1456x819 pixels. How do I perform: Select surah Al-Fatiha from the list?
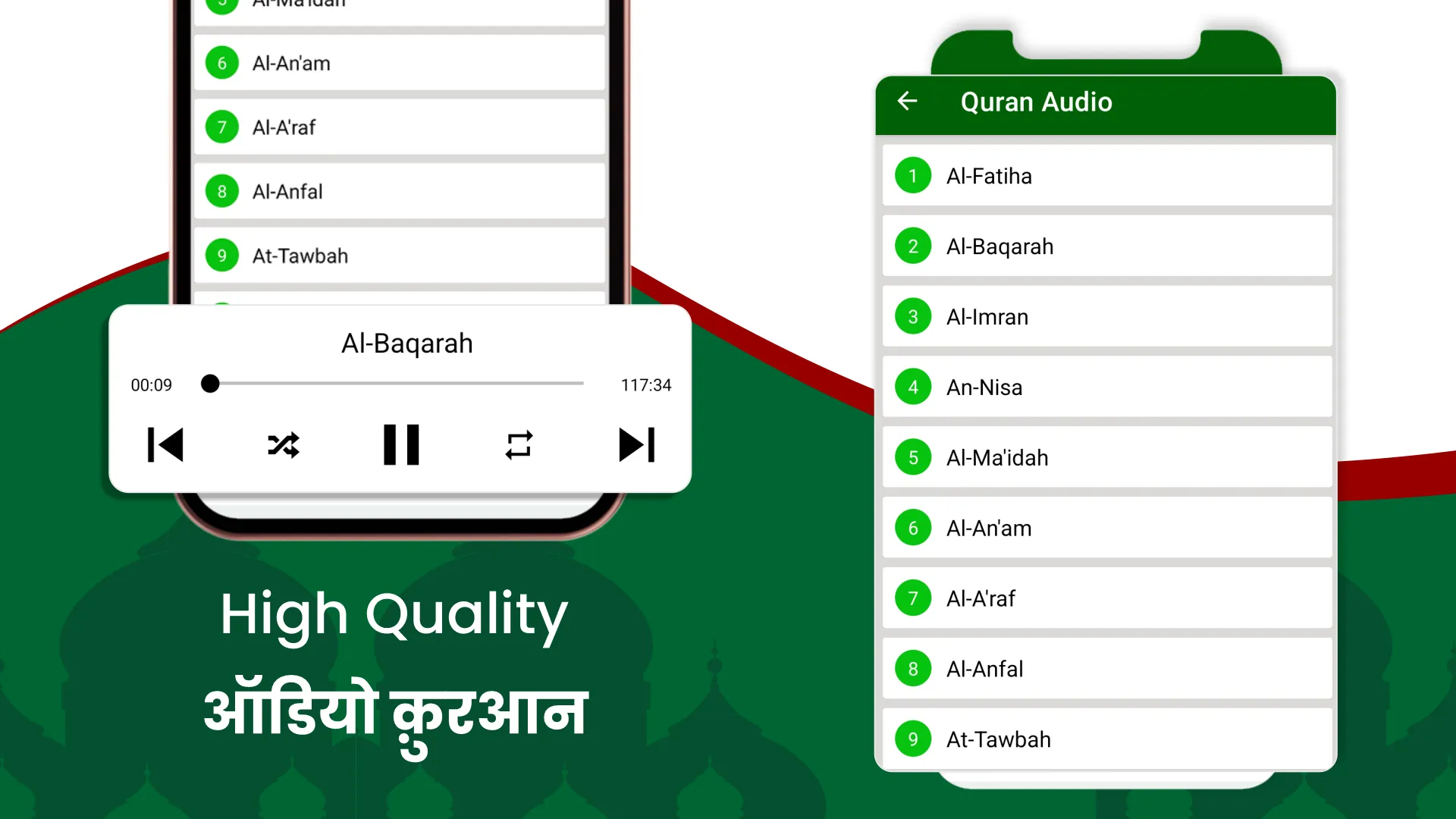pos(1106,176)
